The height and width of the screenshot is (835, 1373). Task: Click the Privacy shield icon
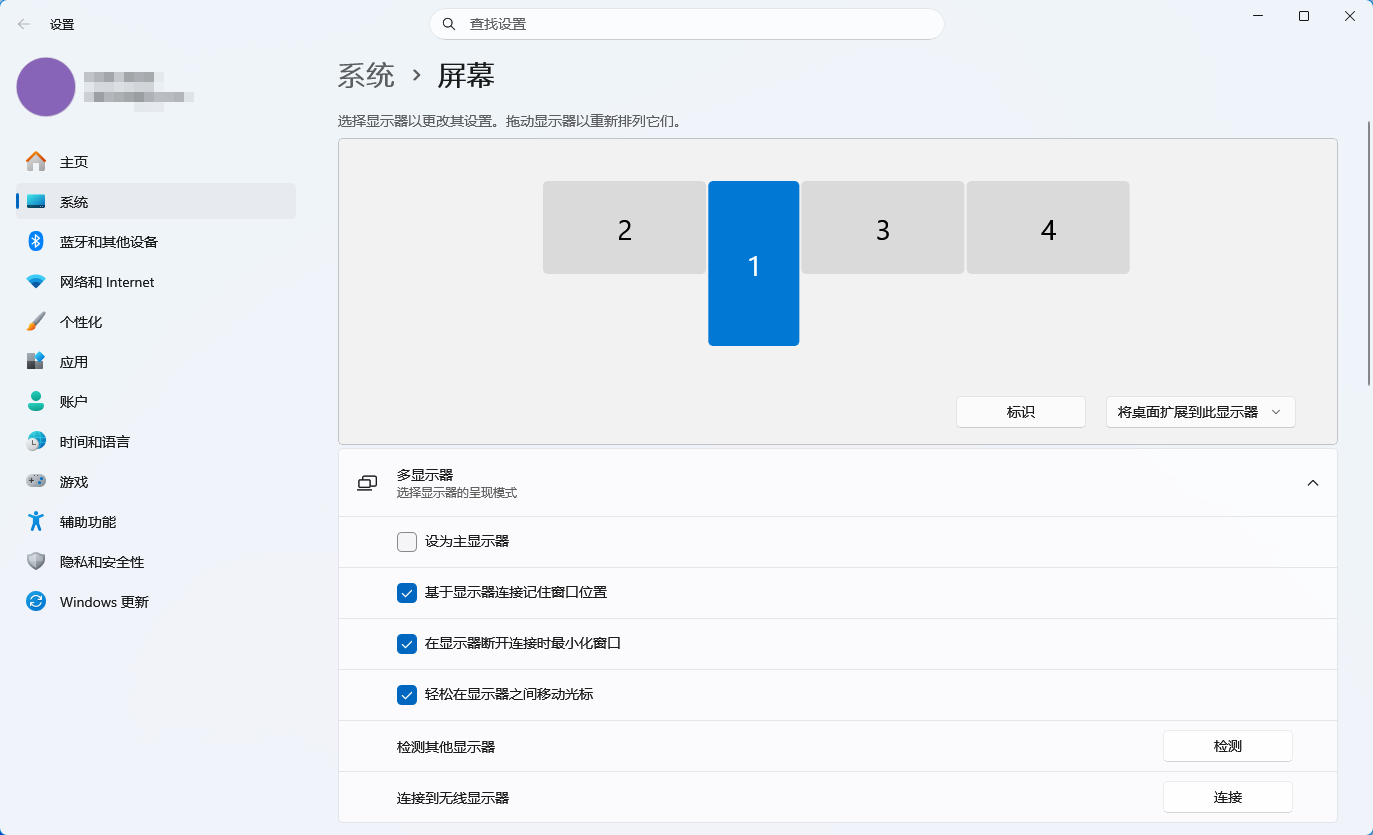coord(36,561)
